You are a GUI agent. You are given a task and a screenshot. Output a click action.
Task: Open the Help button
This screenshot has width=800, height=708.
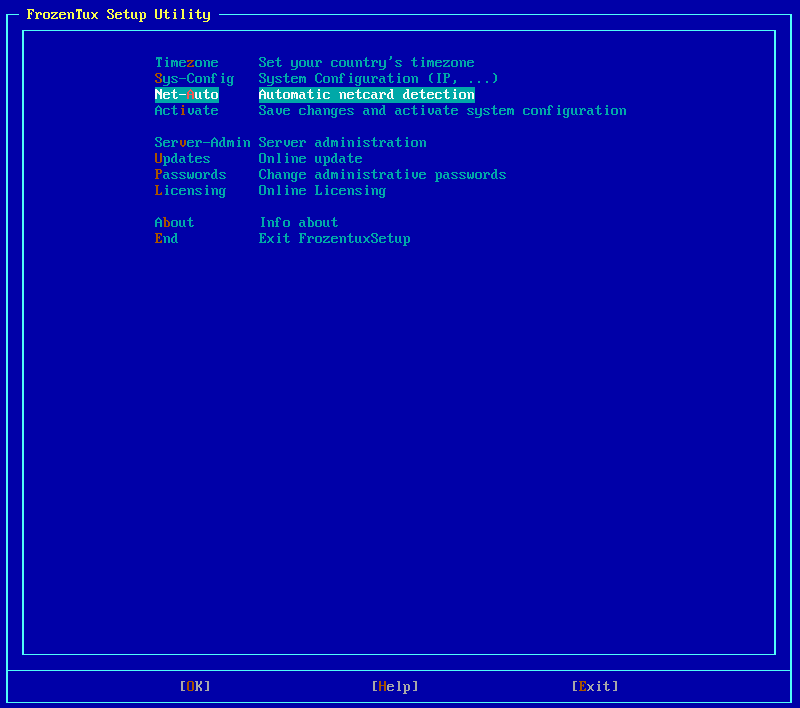click(x=395, y=687)
